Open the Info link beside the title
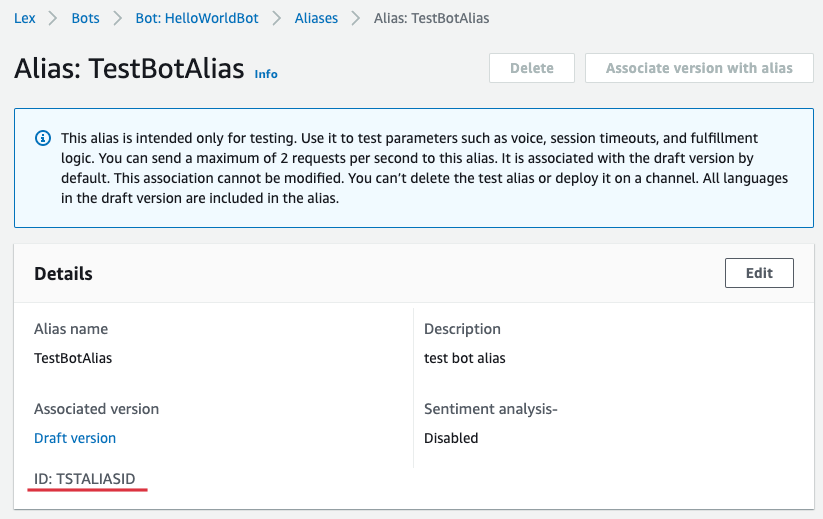 266,74
